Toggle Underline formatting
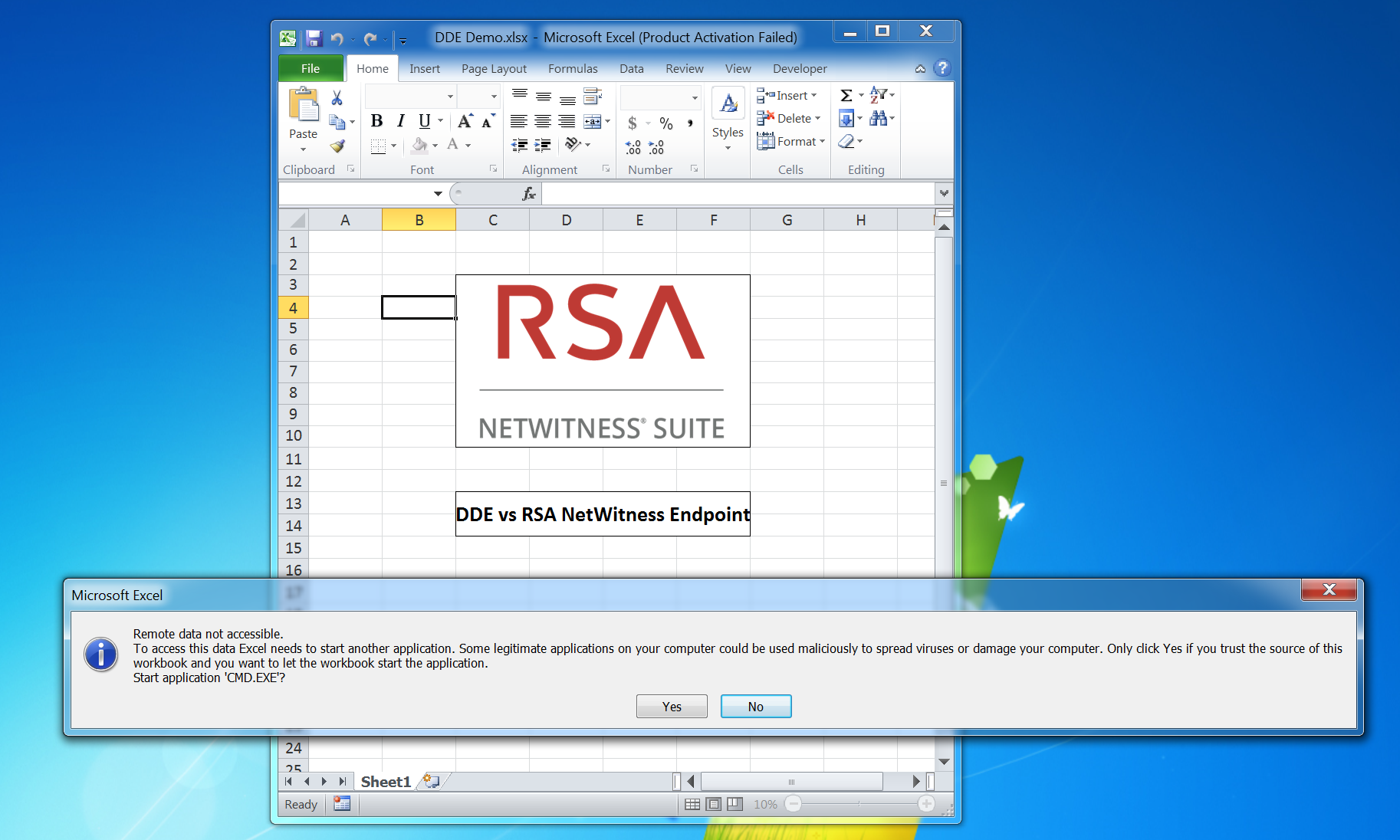Image resolution: width=1400 pixels, height=840 pixels. (x=424, y=121)
